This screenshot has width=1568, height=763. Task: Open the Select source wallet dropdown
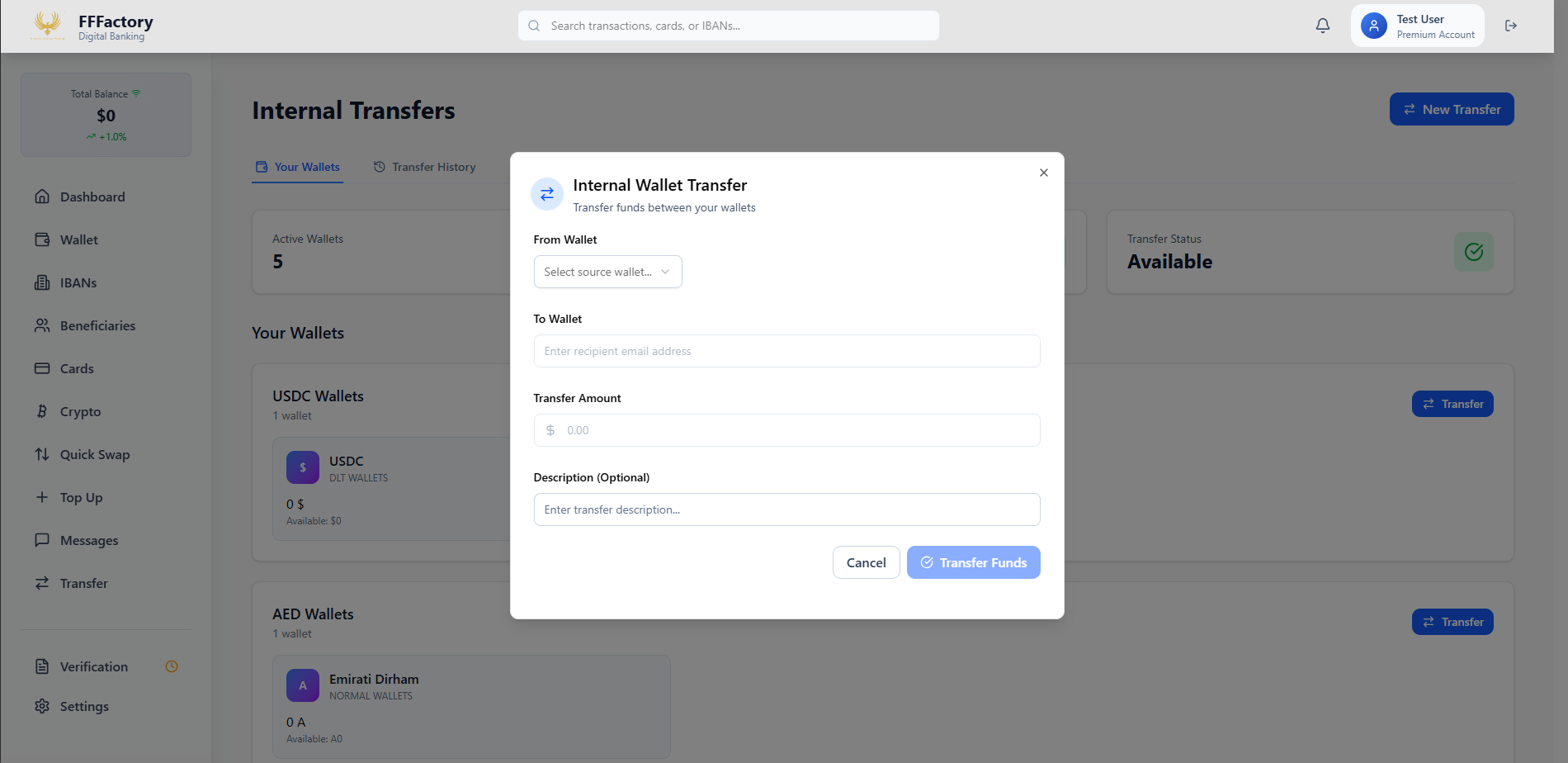pyautogui.click(x=607, y=272)
